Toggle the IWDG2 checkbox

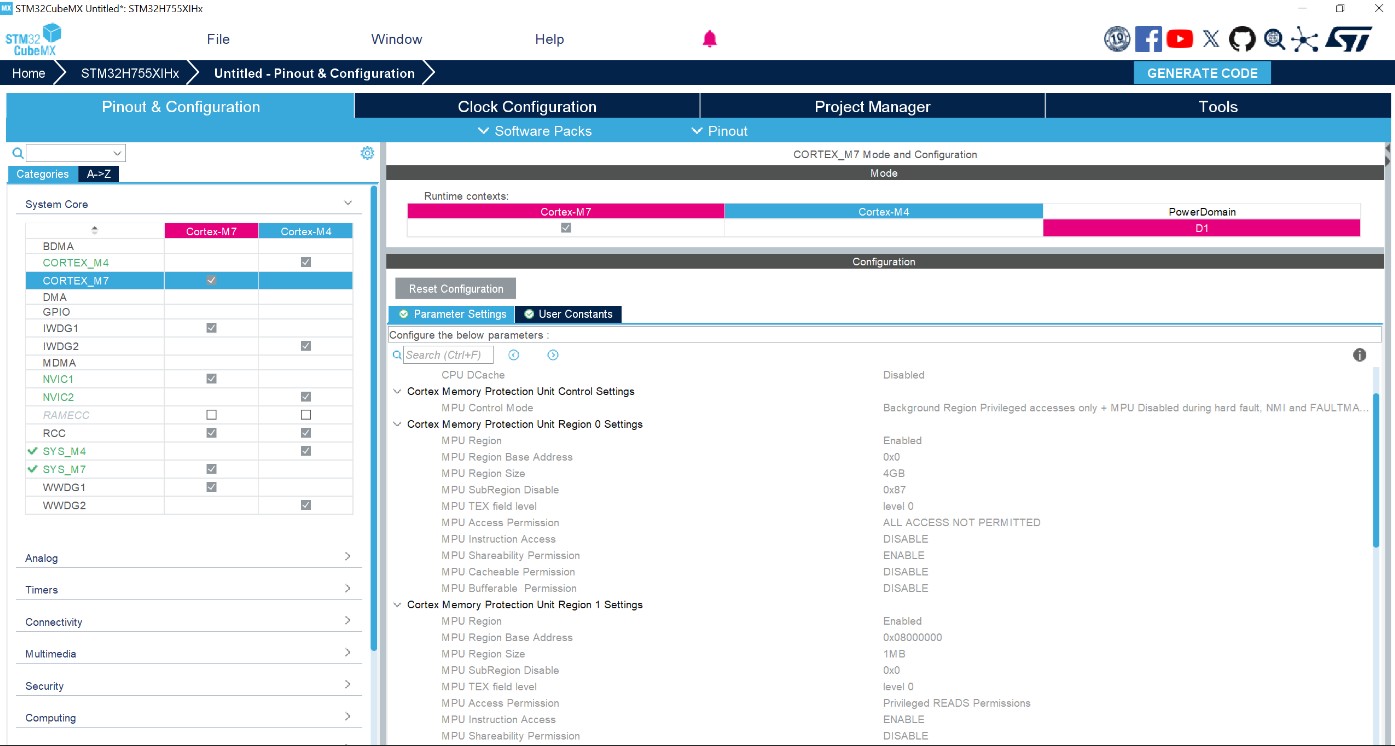coord(306,346)
